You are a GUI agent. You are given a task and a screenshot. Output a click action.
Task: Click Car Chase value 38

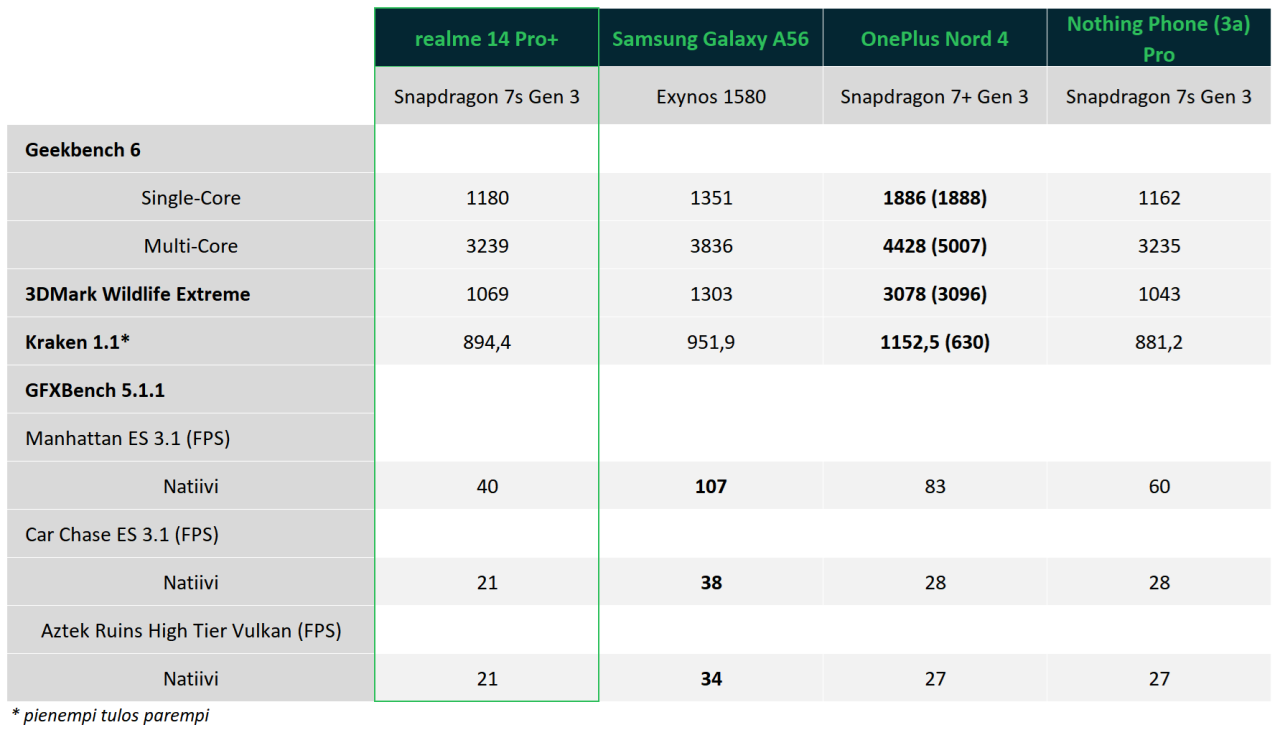click(x=711, y=582)
